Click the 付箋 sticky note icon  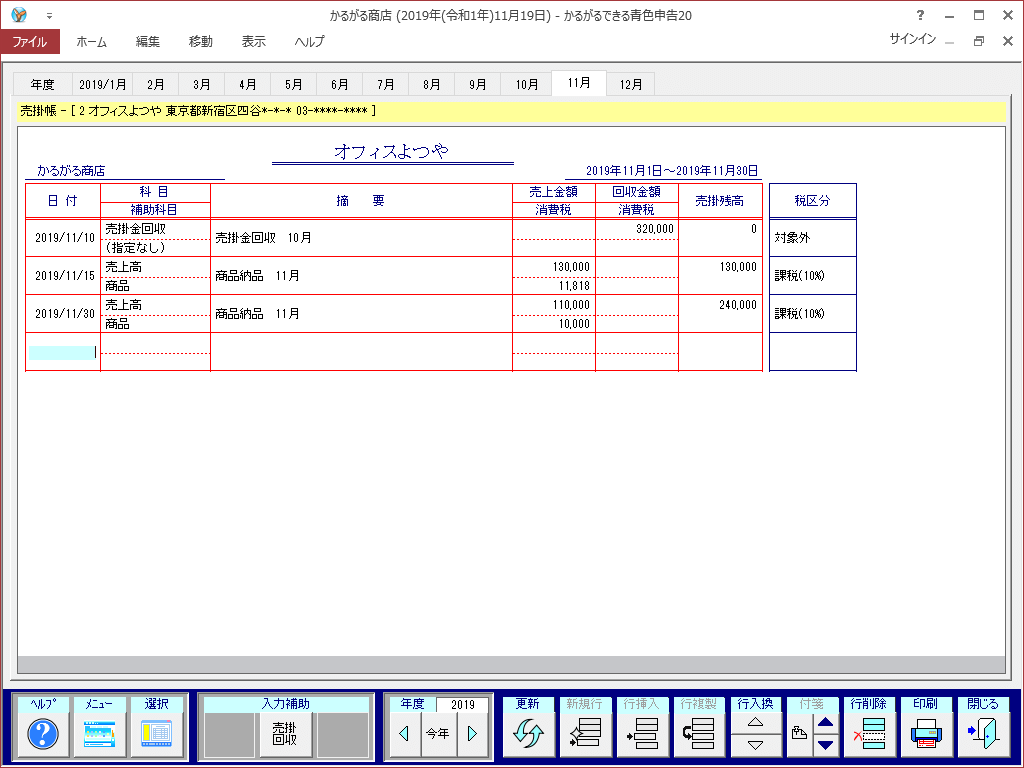(x=799, y=733)
